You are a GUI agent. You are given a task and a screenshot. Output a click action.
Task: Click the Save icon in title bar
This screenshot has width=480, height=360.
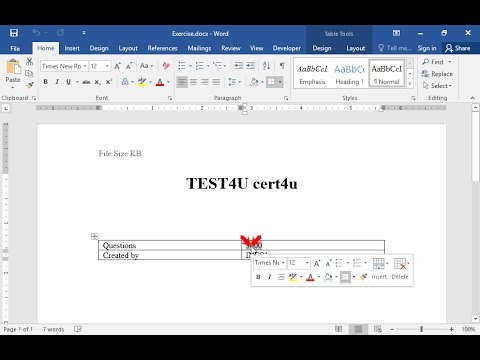pos(14,33)
